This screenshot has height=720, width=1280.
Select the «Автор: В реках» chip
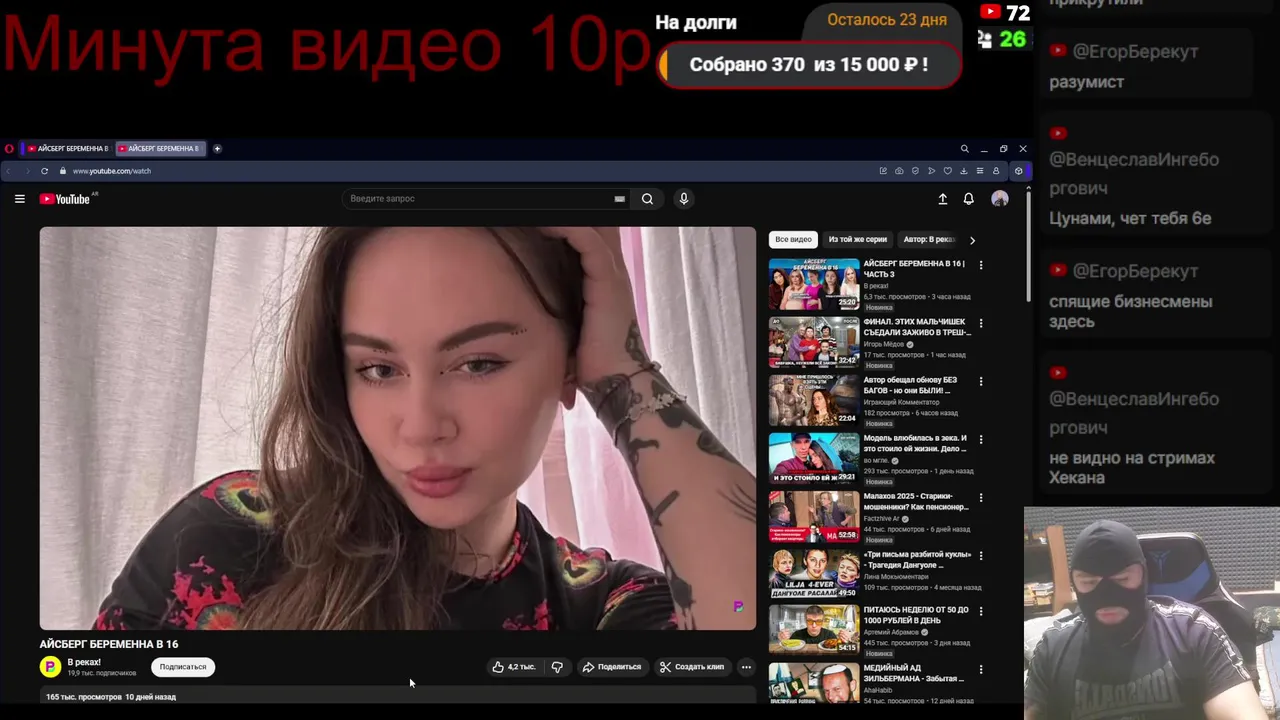(929, 240)
